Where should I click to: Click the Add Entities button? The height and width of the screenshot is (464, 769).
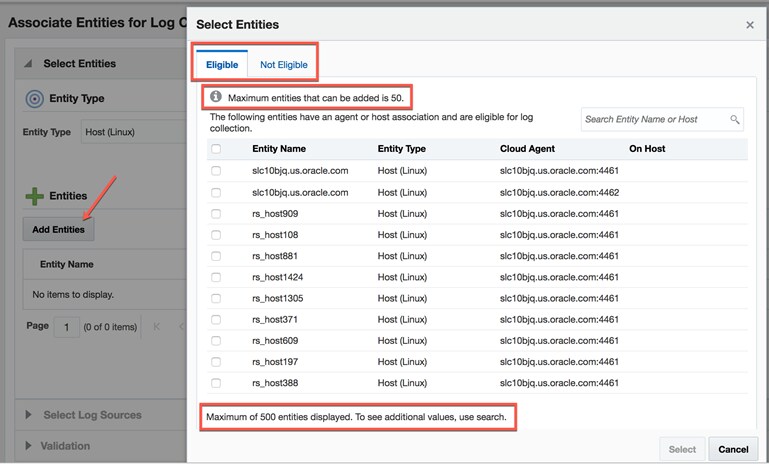click(x=58, y=229)
